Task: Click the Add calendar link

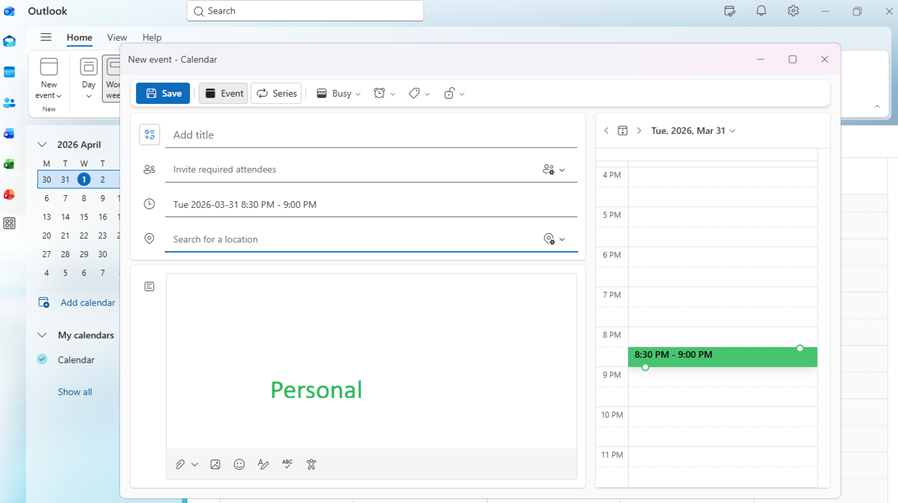Action: pos(88,302)
